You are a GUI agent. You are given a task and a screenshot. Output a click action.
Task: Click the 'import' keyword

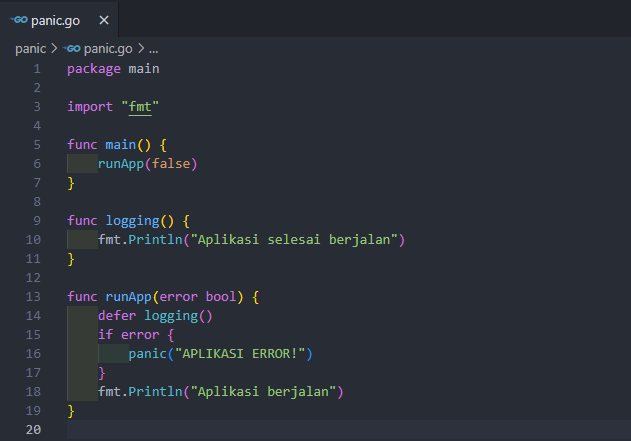click(x=90, y=107)
